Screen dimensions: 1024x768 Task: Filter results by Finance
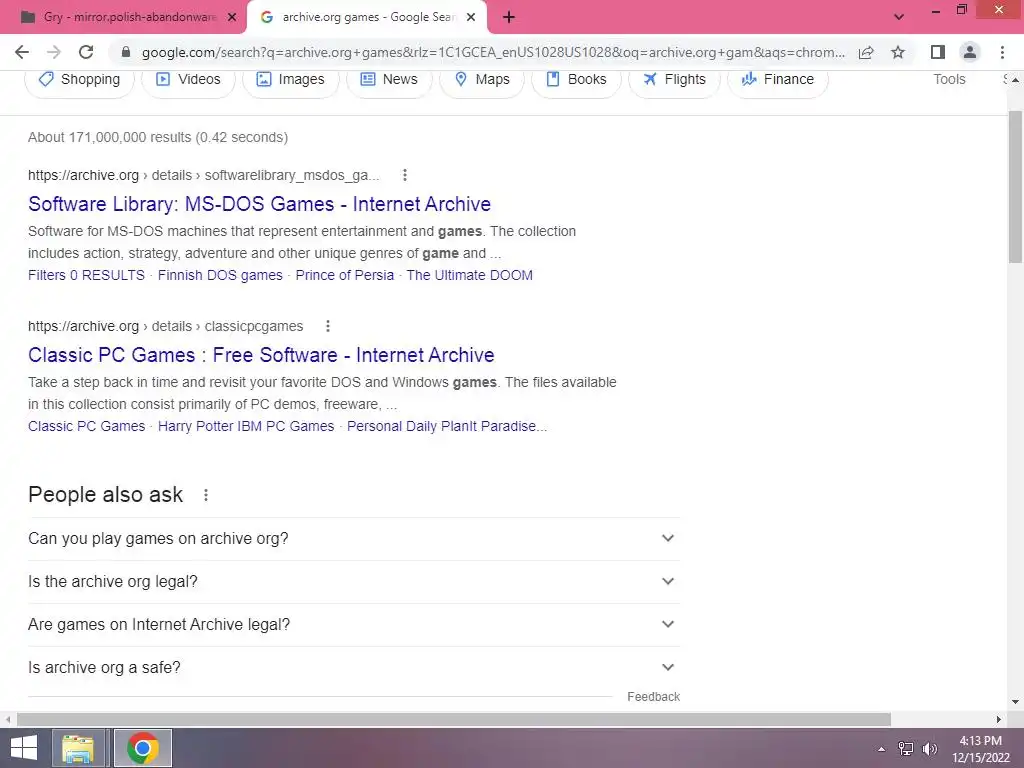pyautogui.click(x=778, y=80)
